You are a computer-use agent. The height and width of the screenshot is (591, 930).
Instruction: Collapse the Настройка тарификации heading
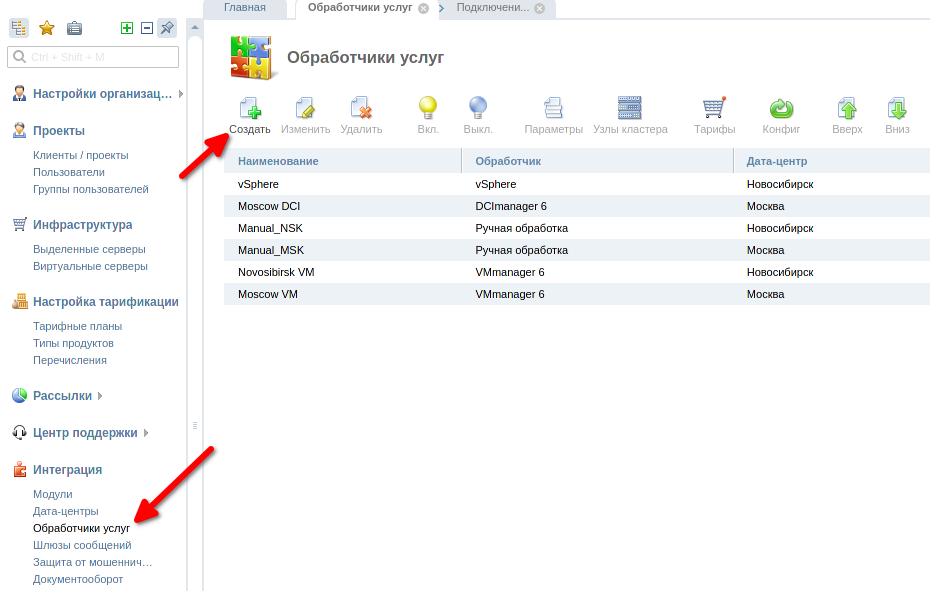(106, 301)
